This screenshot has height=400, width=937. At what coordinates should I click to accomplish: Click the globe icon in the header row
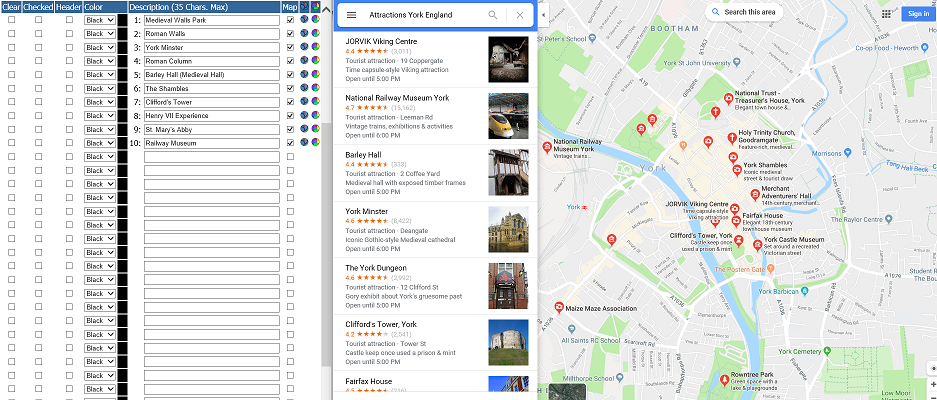[304, 6]
